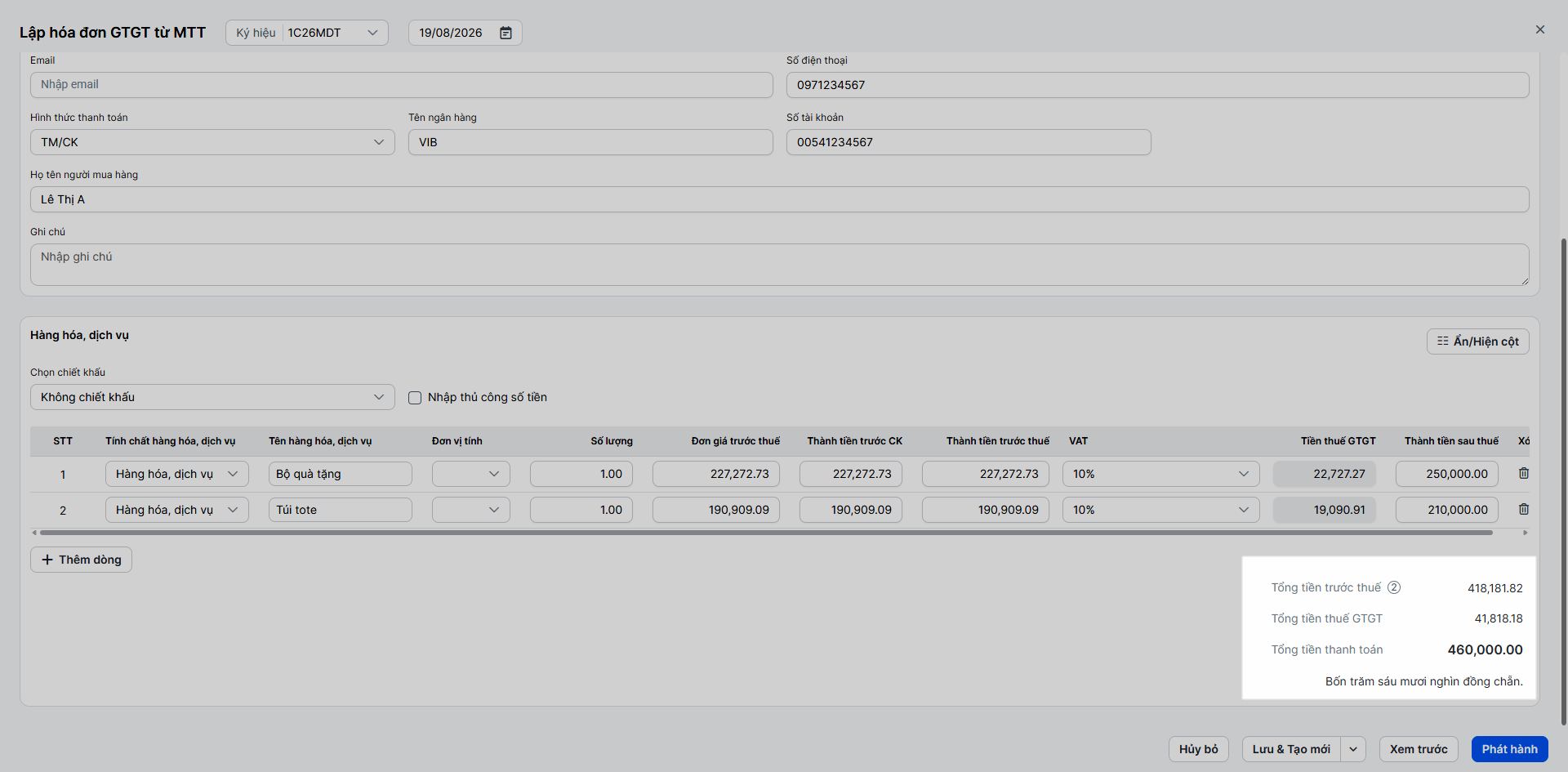Click Số lượng field in row 2

581,510
